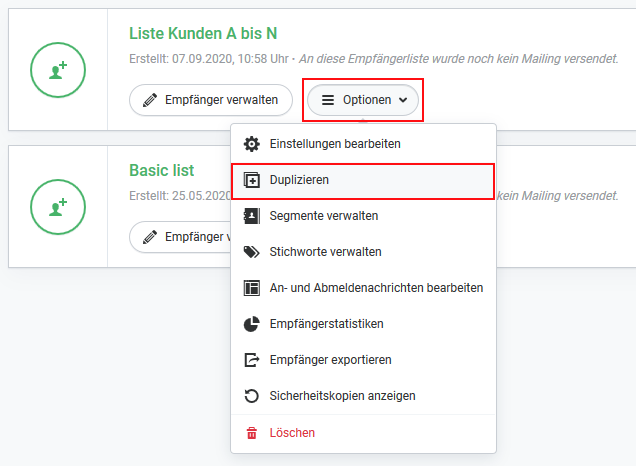
Task: Click the export arrow icon
Action: (251, 360)
